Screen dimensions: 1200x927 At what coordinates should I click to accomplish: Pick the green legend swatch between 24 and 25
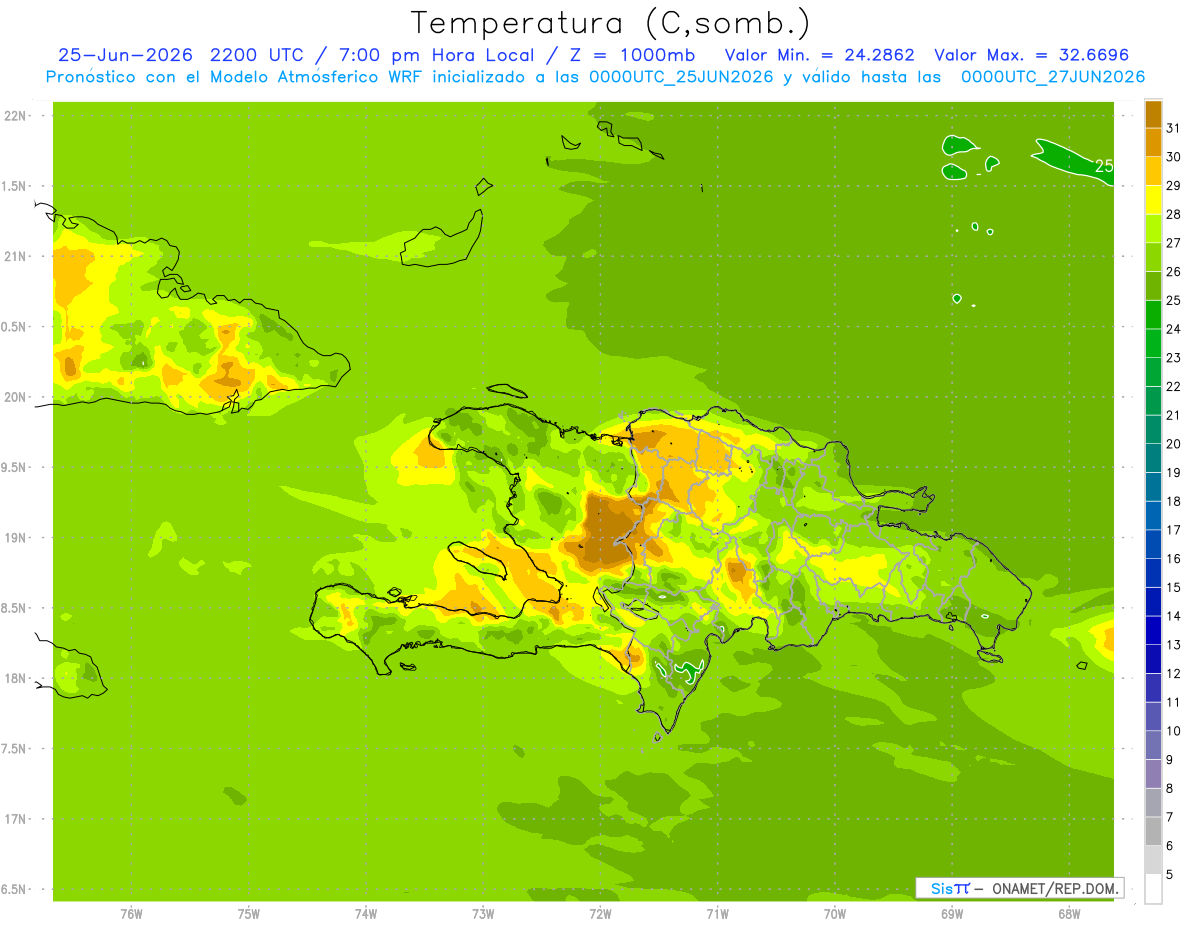point(1153,315)
